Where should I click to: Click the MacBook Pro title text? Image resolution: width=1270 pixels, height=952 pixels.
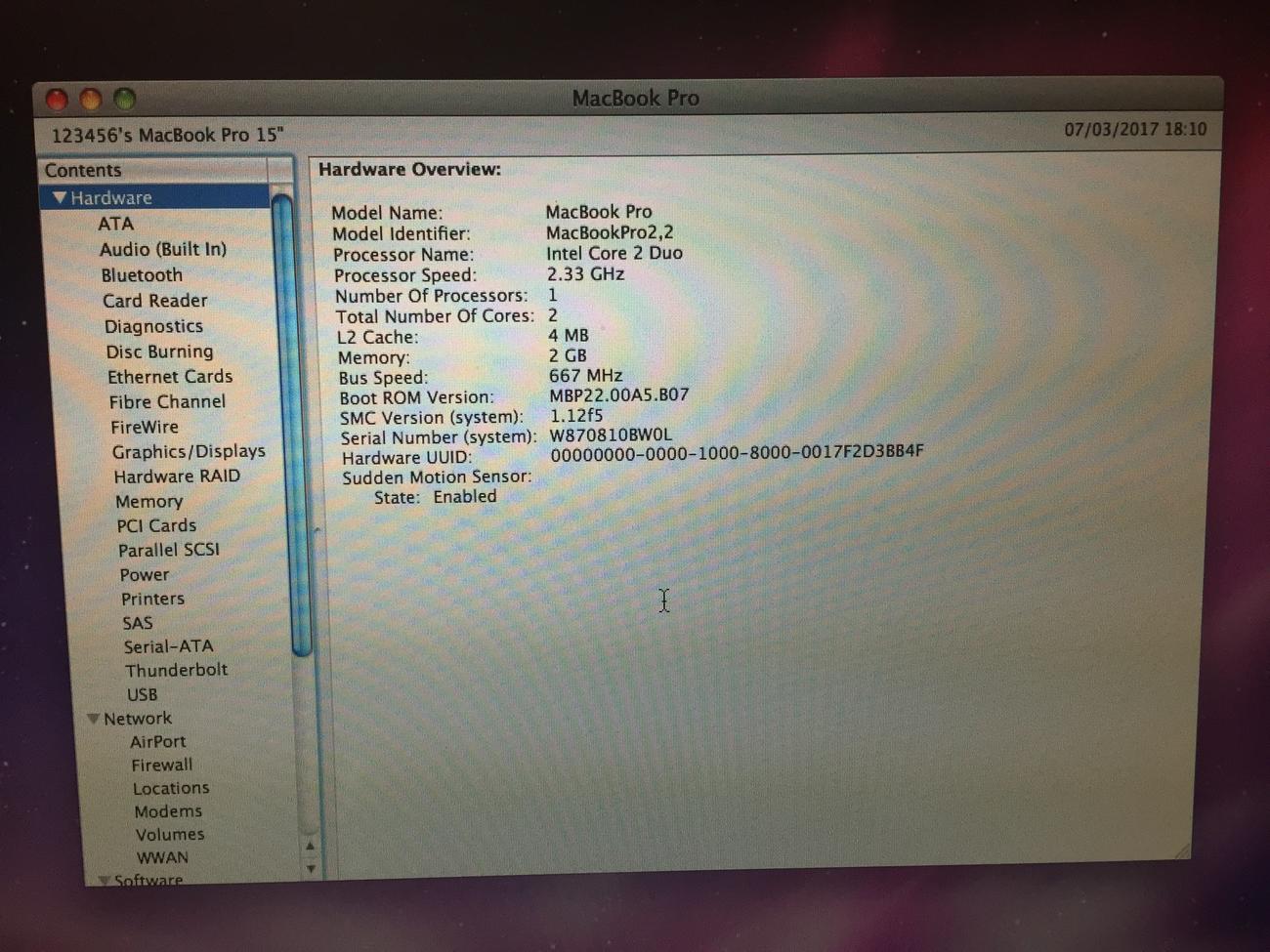click(x=635, y=98)
